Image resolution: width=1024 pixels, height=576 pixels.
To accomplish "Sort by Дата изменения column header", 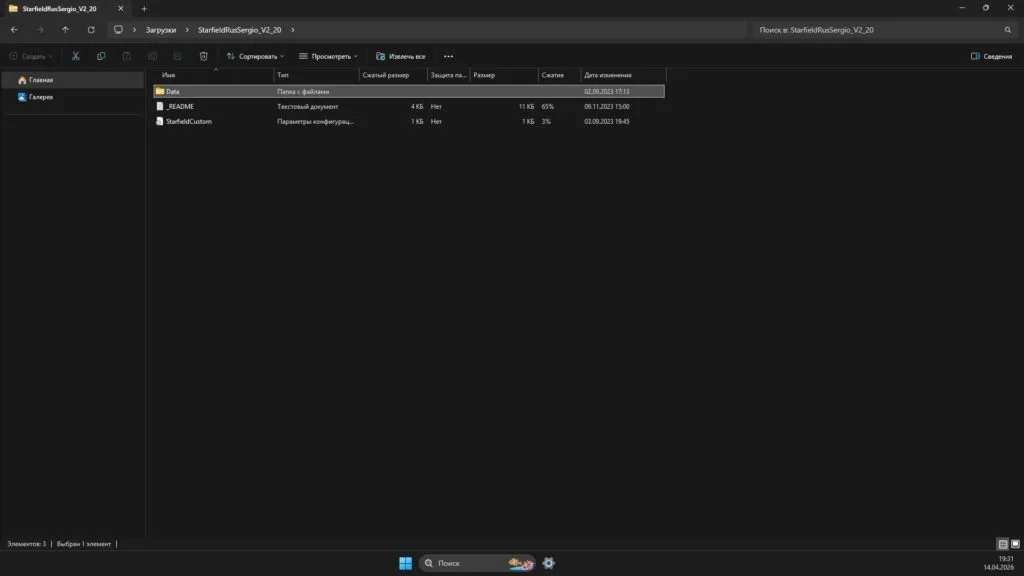I will coord(624,75).
